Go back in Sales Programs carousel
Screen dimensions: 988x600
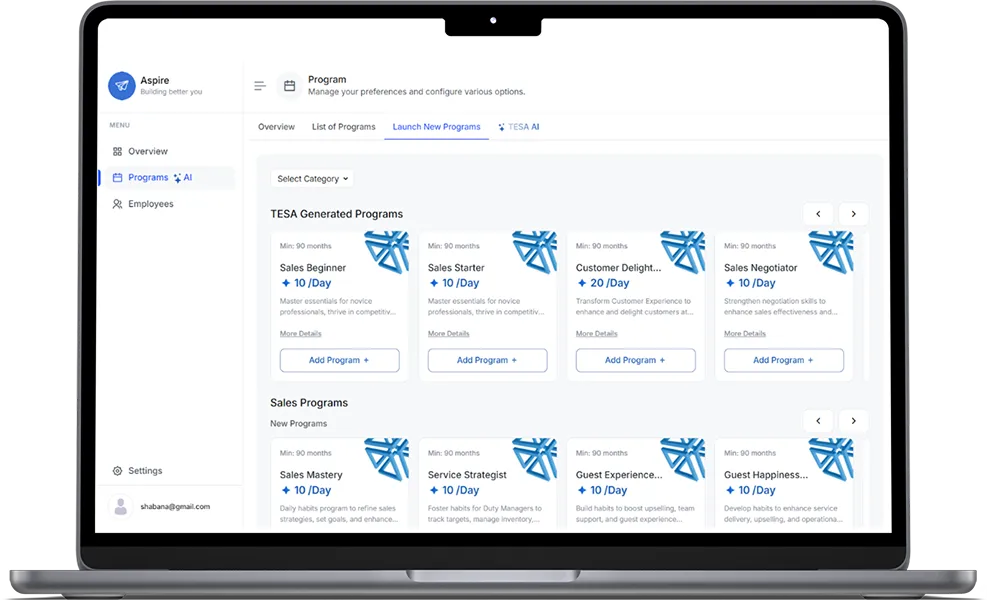coord(818,421)
